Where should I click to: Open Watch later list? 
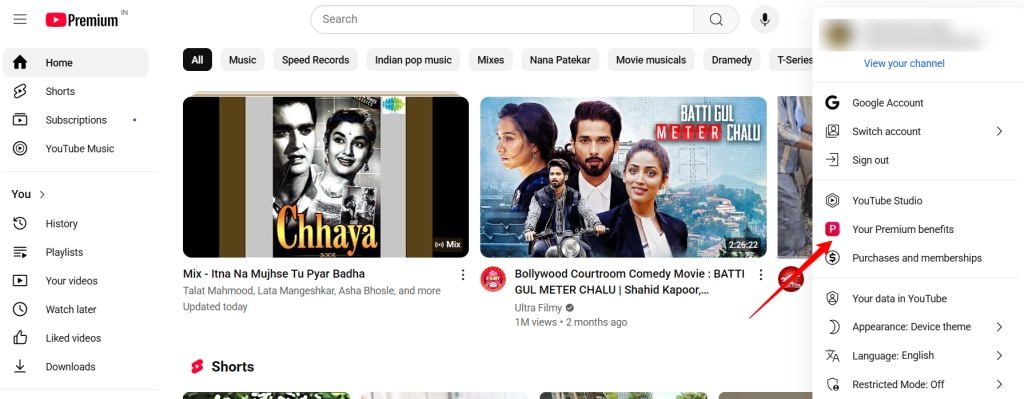tap(76, 310)
